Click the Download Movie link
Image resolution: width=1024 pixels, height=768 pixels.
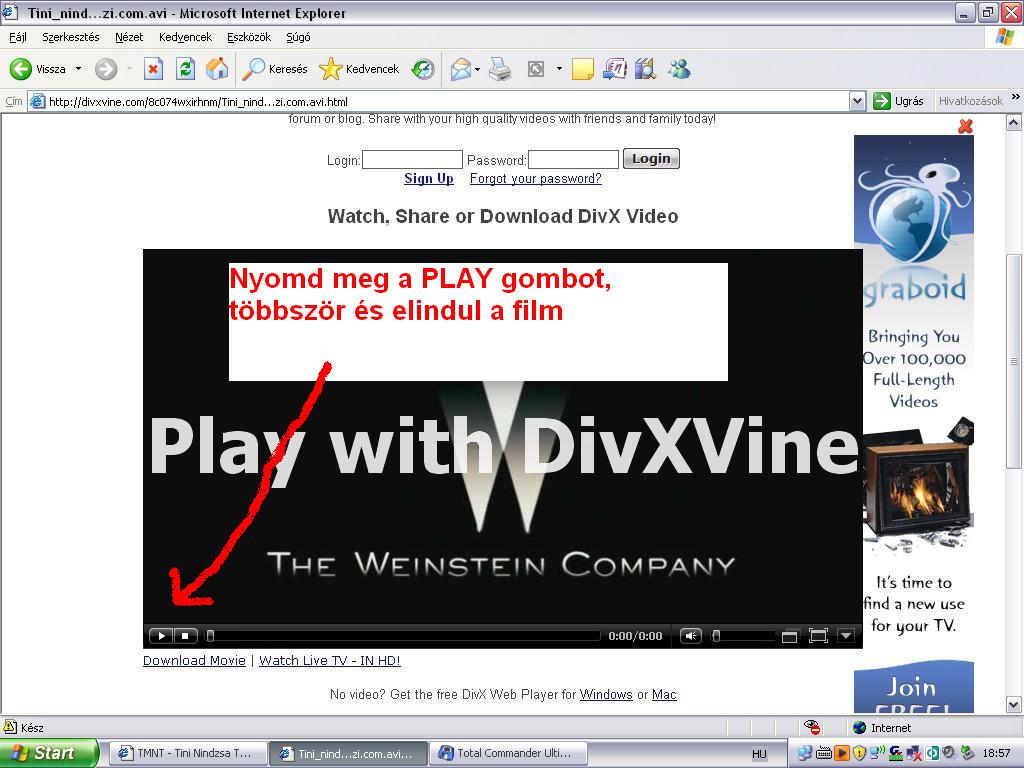194,661
